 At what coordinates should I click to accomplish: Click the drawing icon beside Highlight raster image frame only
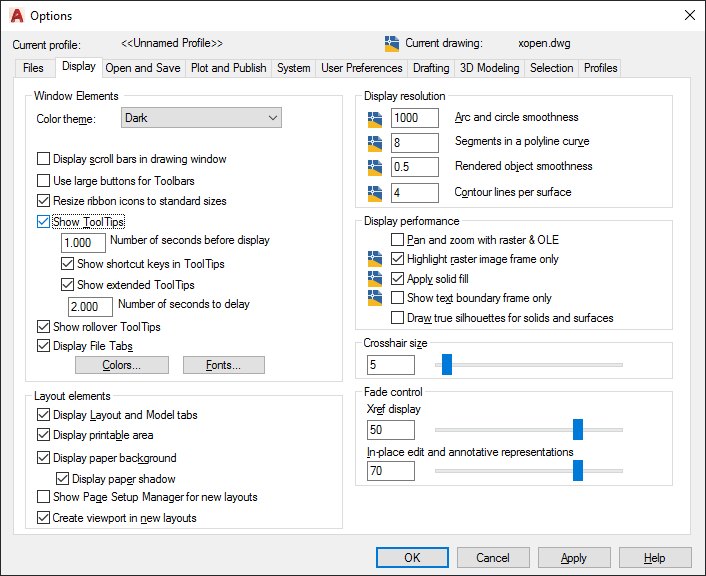375,259
